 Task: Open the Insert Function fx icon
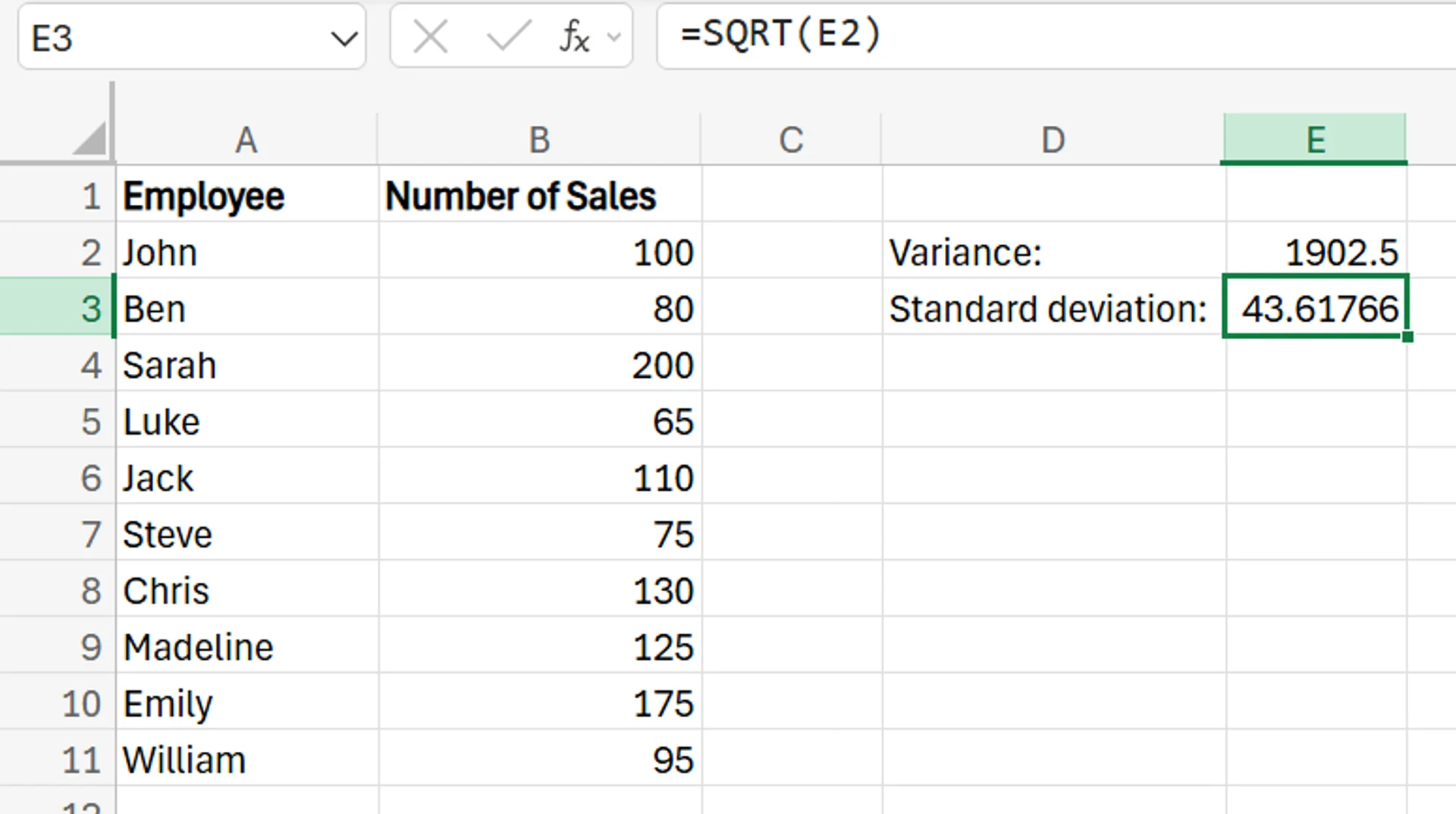[x=575, y=36]
